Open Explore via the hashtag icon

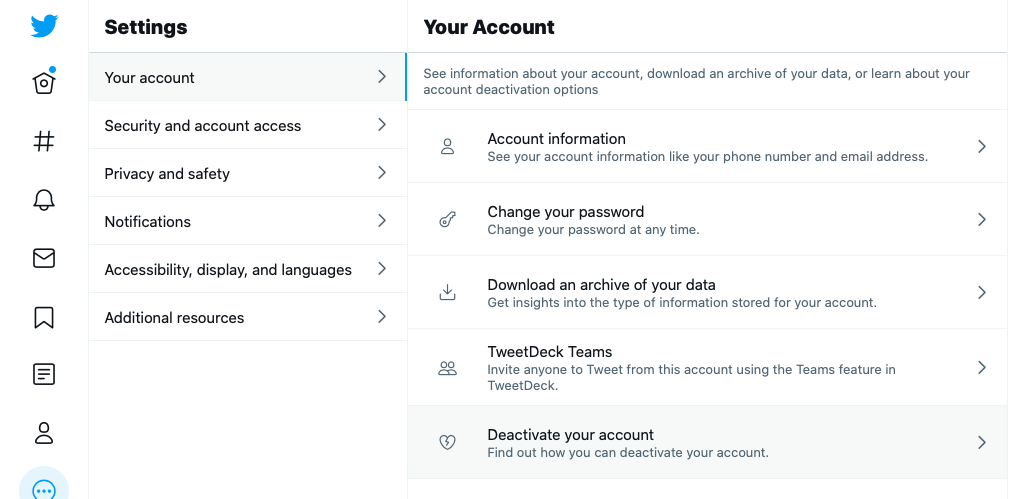click(x=44, y=141)
